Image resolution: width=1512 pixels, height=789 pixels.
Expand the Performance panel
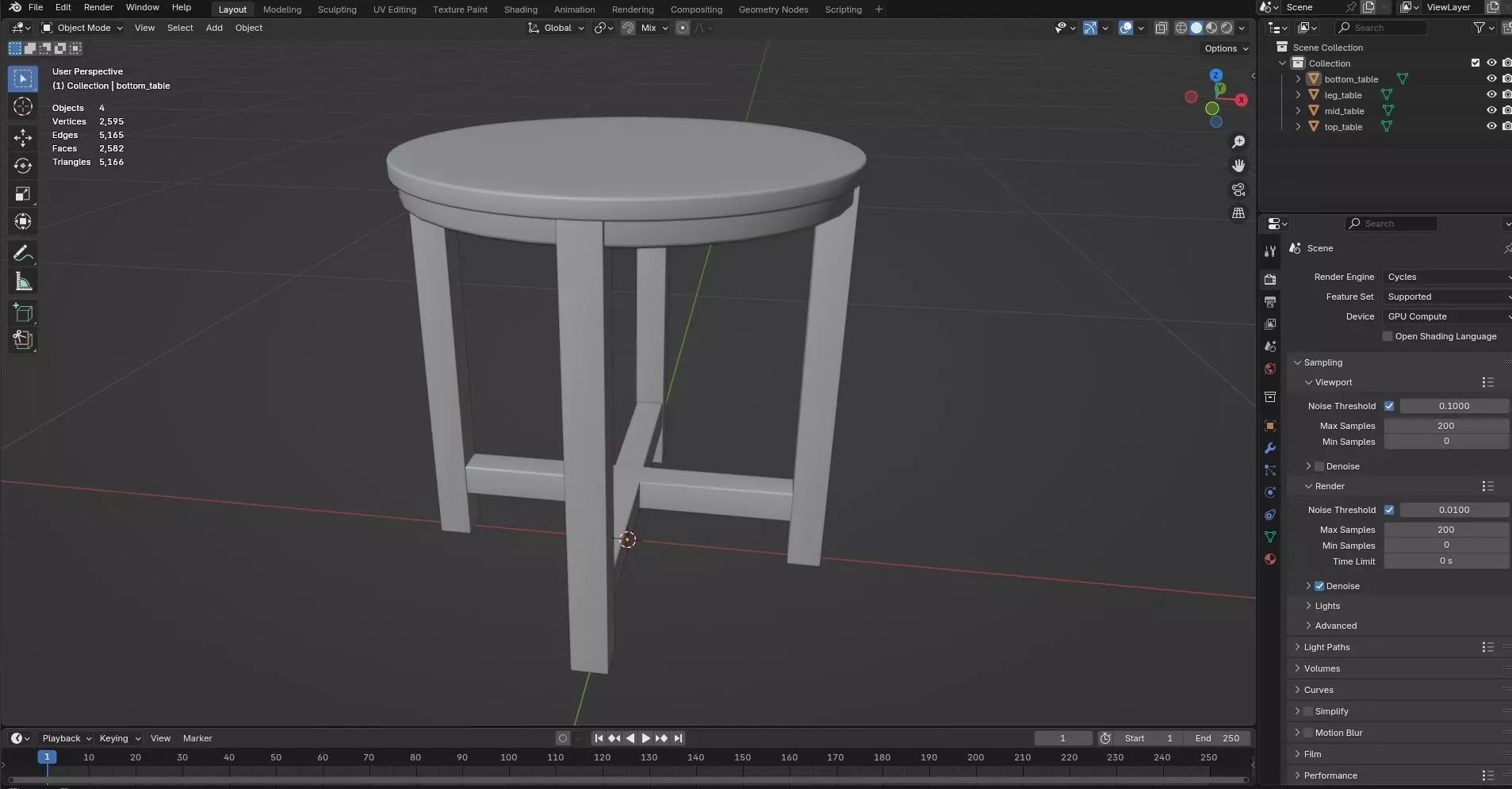(1330, 776)
